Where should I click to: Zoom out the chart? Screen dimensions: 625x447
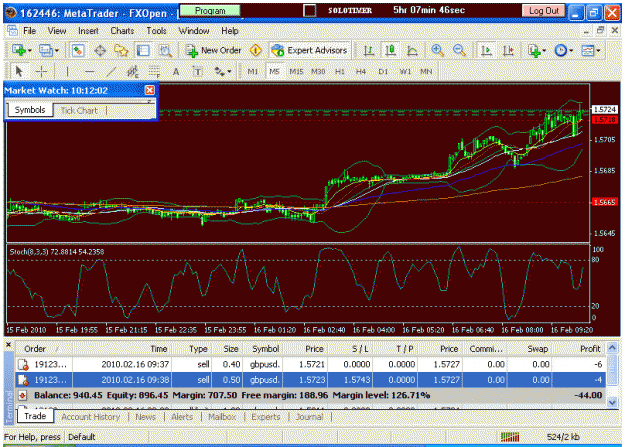click(x=460, y=51)
